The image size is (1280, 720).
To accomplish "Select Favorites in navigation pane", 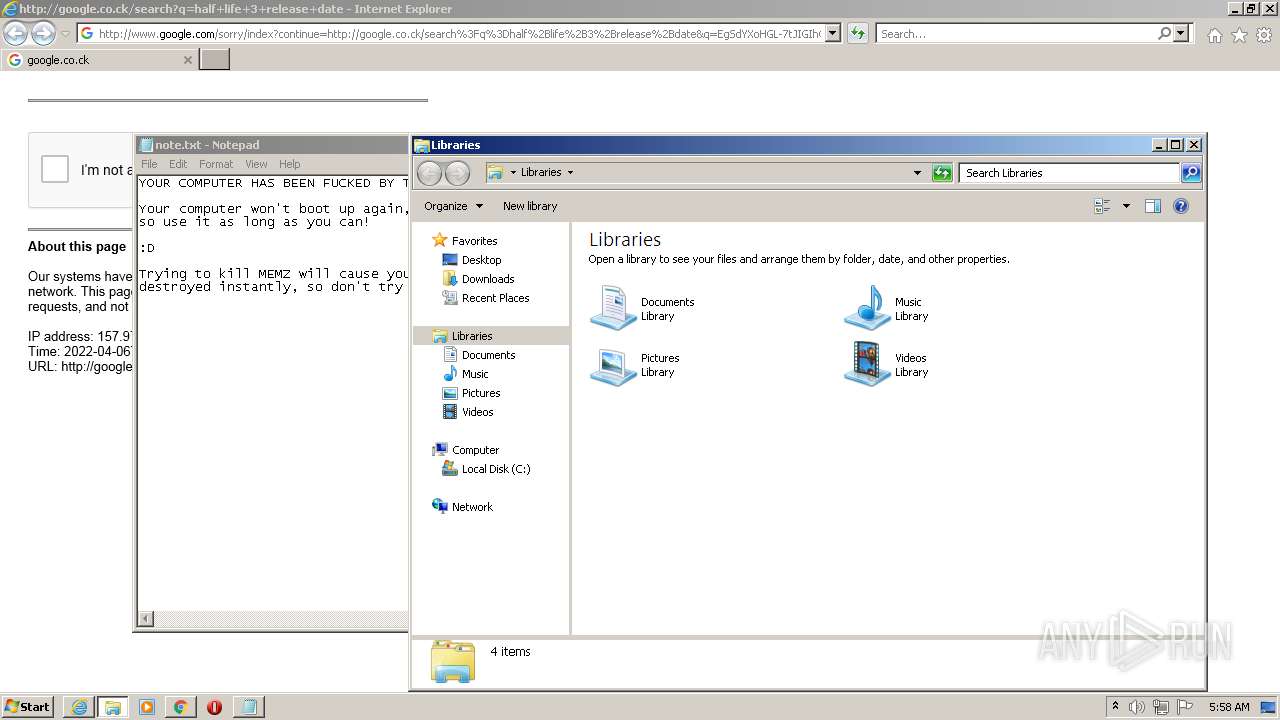I will [x=474, y=241].
